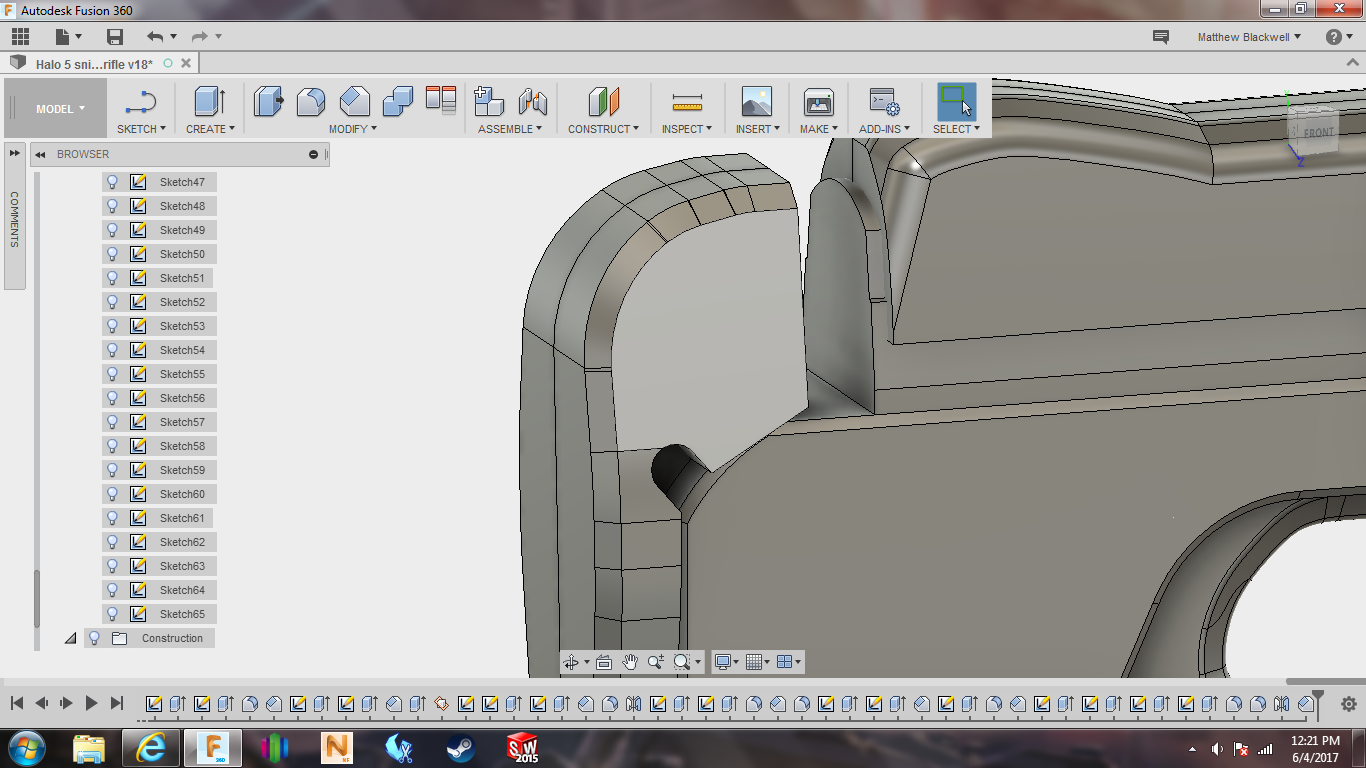Open the SKETCH dropdown menu
This screenshot has width=1366, height=768.
pos(141,129)
